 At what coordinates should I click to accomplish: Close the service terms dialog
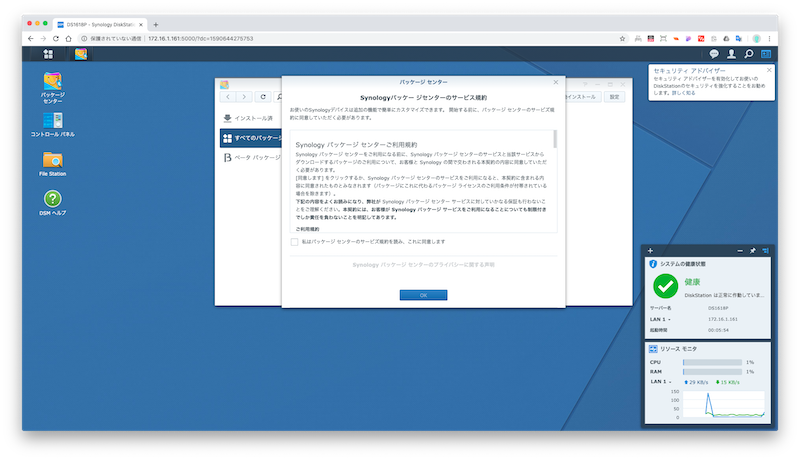point(556,82)
